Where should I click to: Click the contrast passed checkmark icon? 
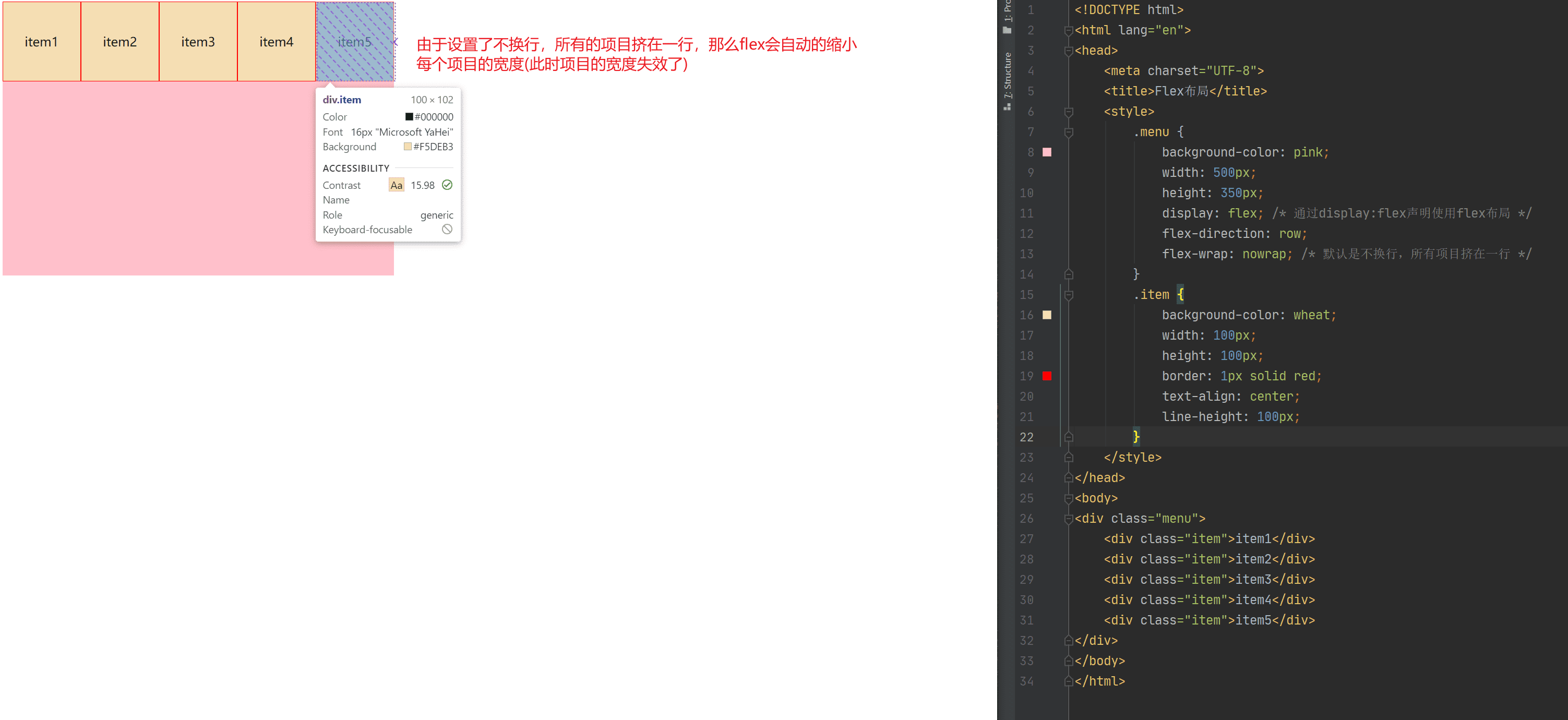coord(447,185)
